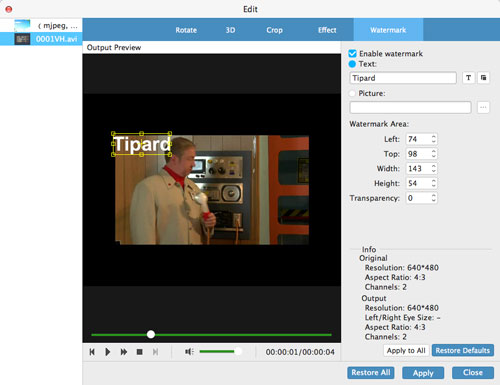Click the Width value field showing 143
Screen dimensions: 500x385
(x=418, y=168)
